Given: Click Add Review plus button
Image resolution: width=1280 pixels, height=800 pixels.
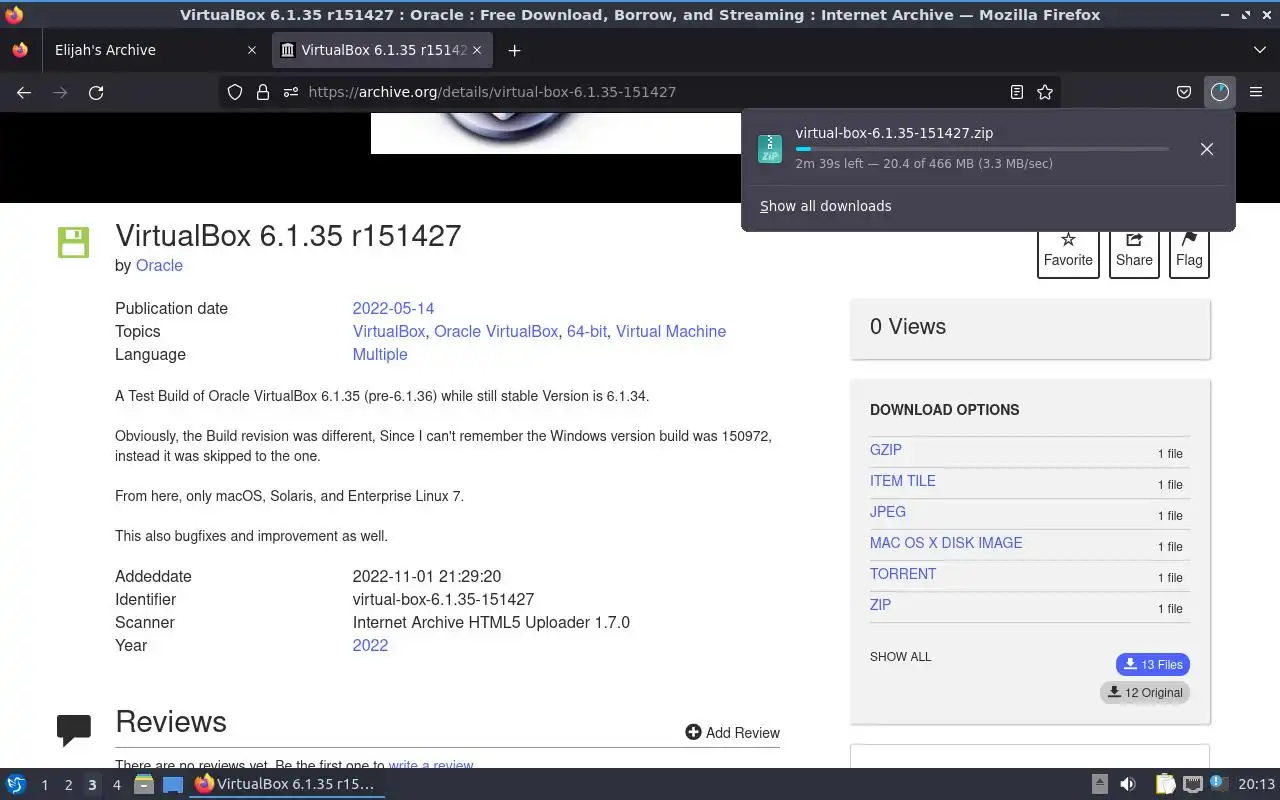Looking at the screenshot, I should [732, 733].
